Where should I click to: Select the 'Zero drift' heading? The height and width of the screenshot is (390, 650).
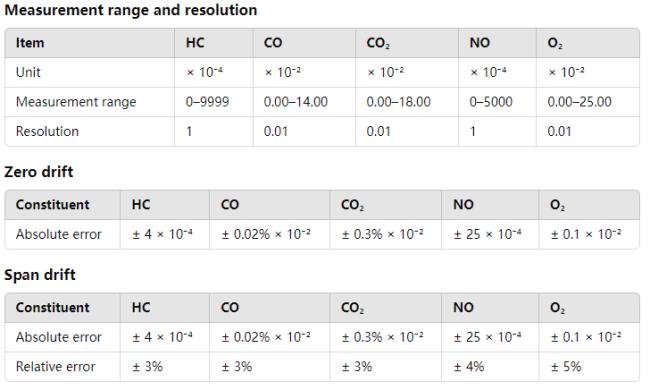tap(39, 172)
